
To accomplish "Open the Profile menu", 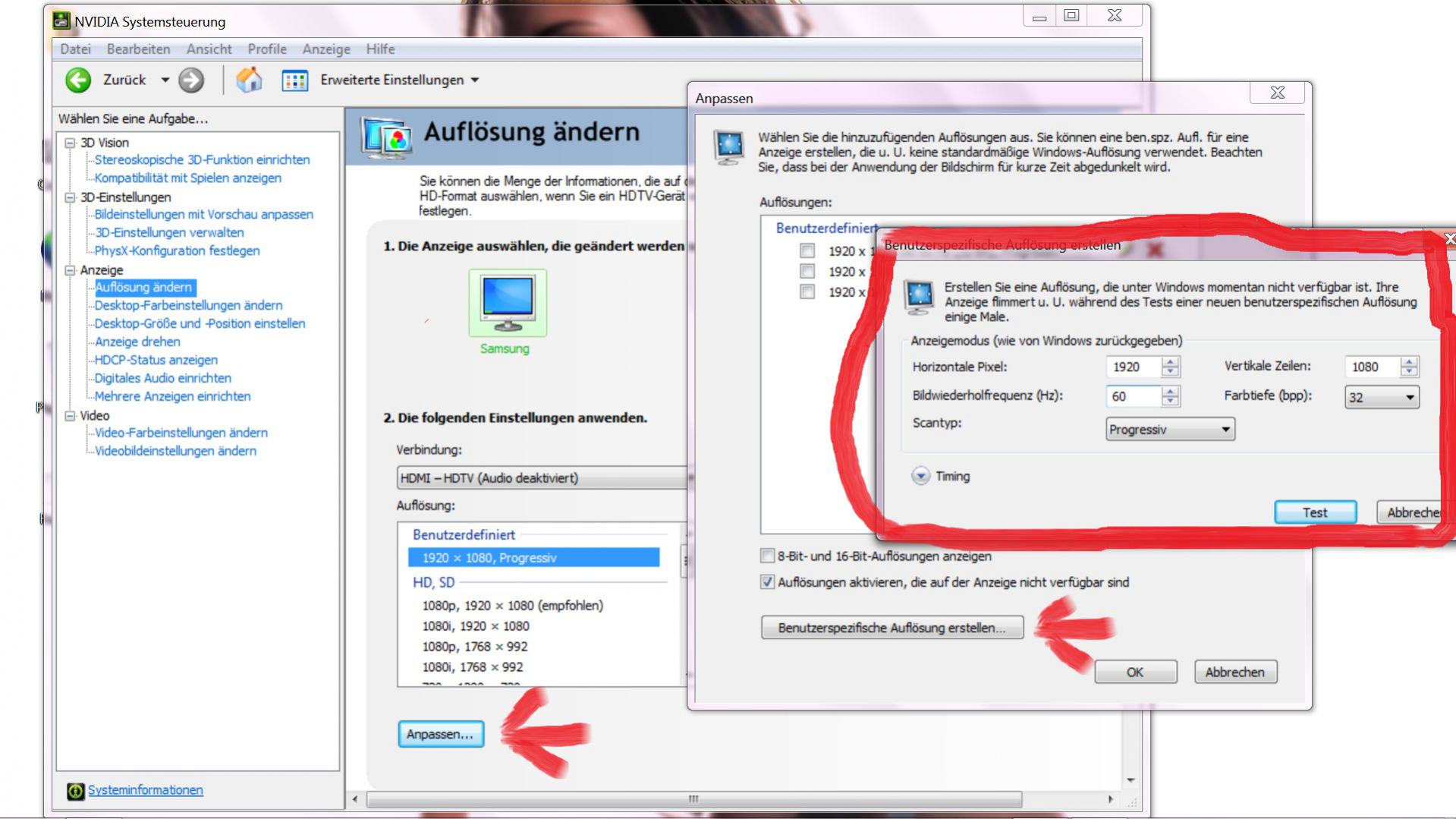I will point(267,49).
